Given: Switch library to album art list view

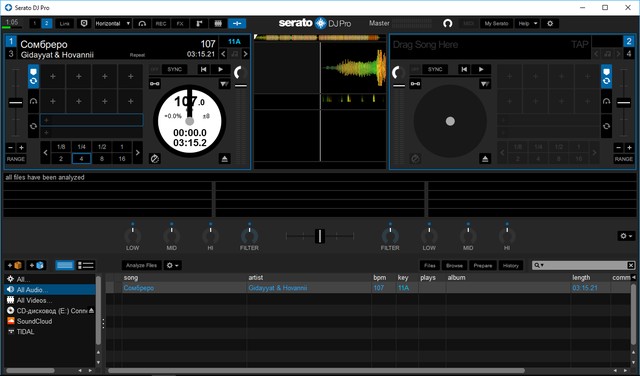Looking at the screenshot, I should [x=86, y=265].
